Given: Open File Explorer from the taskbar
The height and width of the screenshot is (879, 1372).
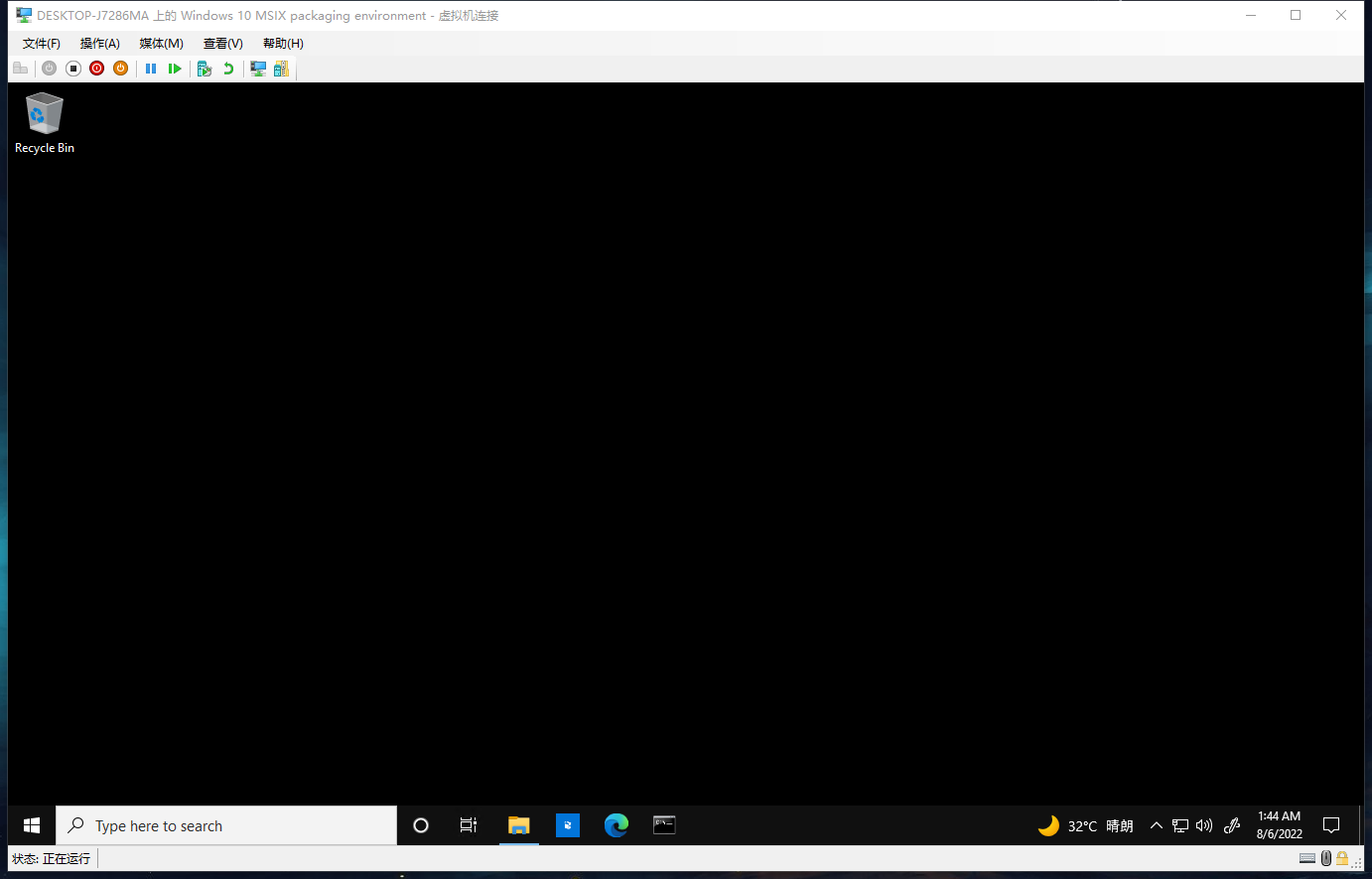Looking at the screenshot, I should [518, 825].
